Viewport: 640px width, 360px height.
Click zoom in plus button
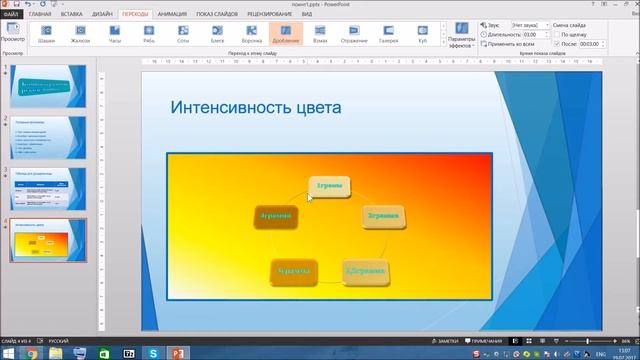coord(615,341)
